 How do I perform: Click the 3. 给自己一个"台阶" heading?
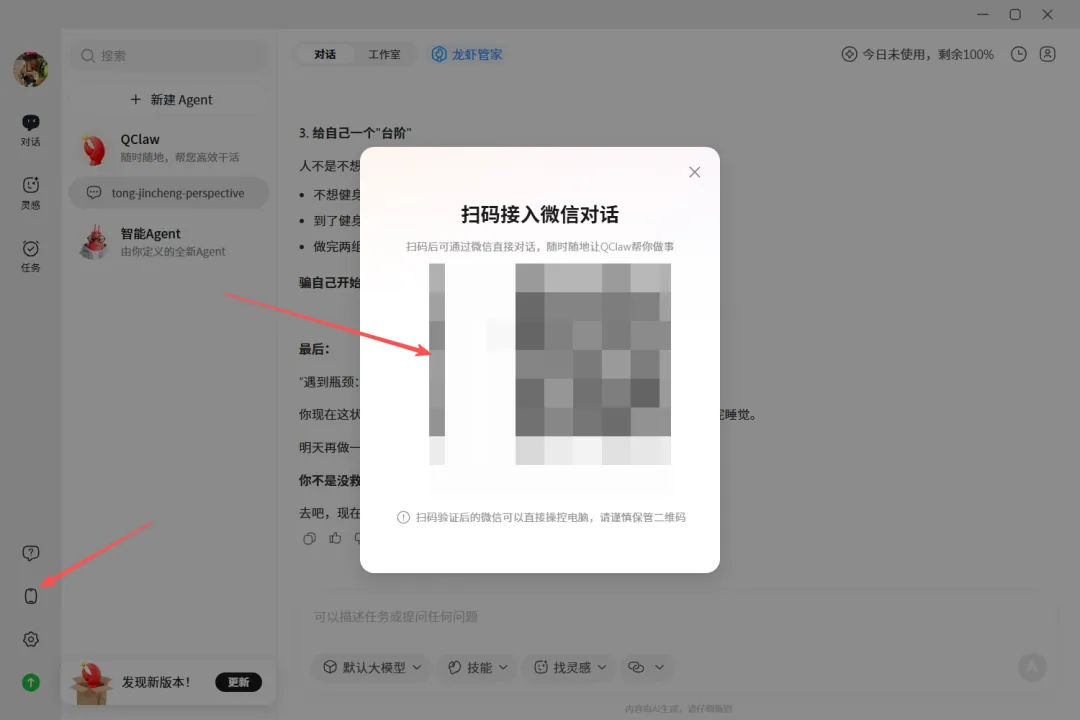tap(355, 133)
